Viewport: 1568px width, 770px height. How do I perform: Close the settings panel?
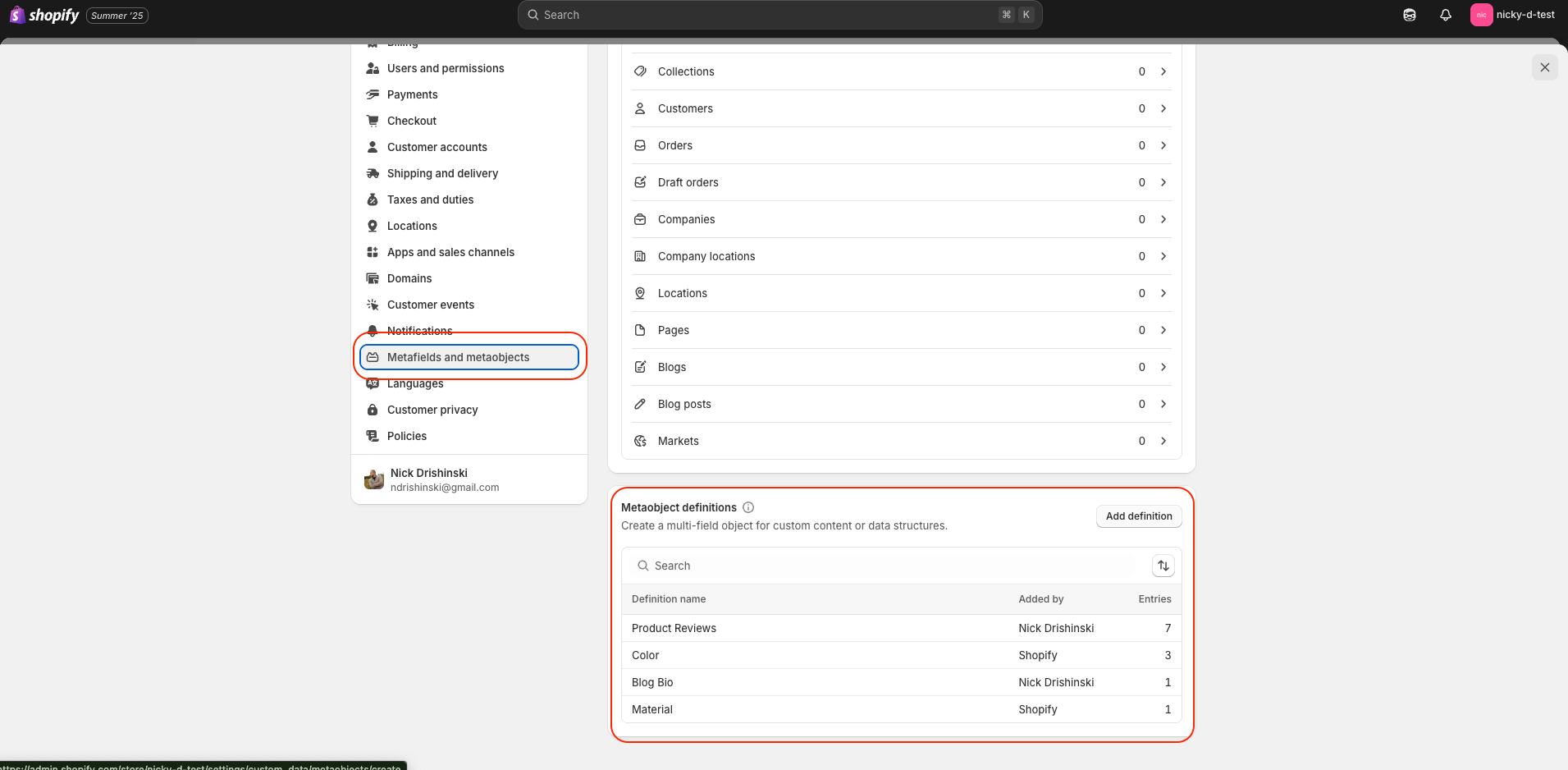(1544, 67)
